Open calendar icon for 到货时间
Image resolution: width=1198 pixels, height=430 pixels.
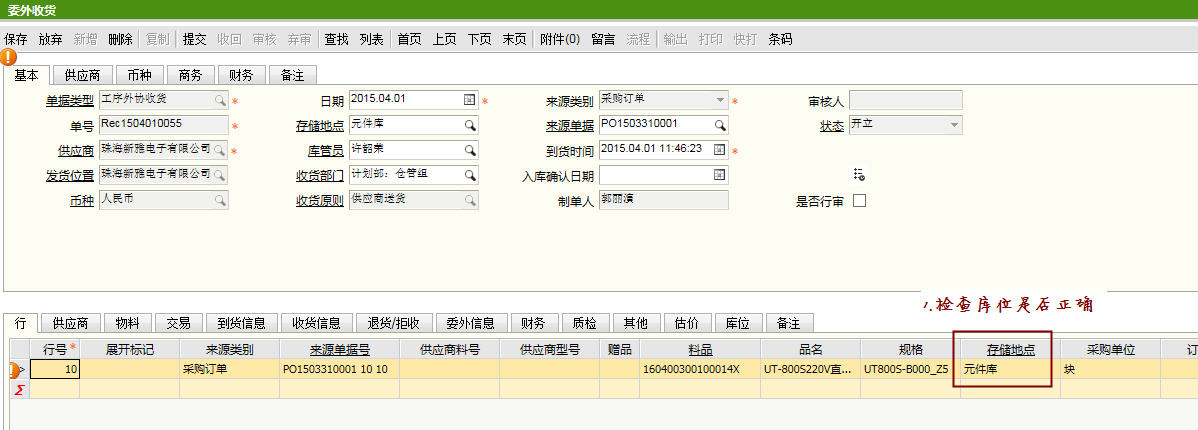point(719,150)
